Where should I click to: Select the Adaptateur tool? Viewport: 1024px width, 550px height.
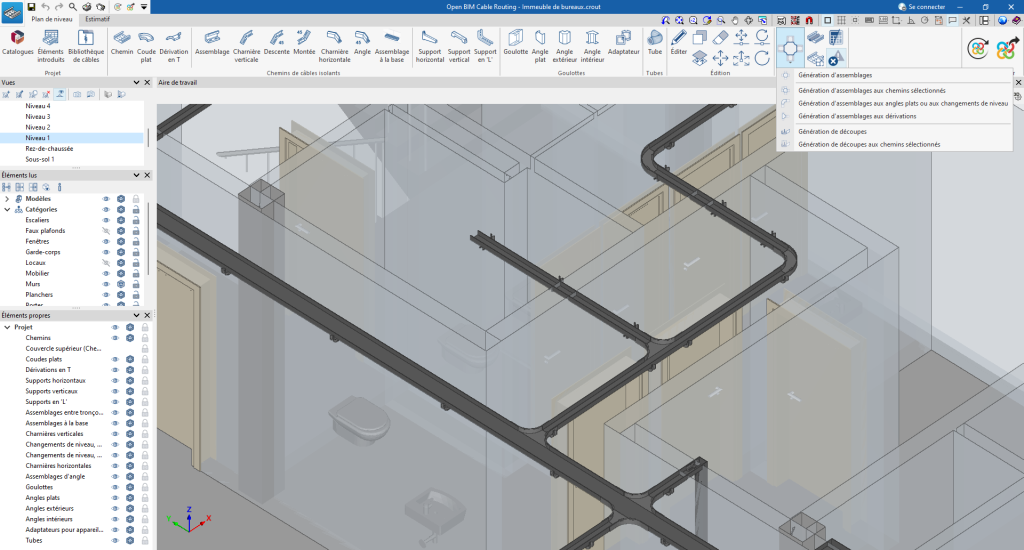coord(624,44)
